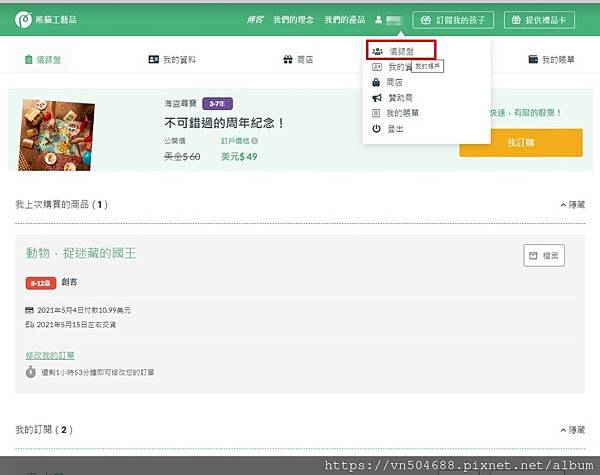Click the pirate treasure product image
The width and height of the screenshot is (600, 475).
pos(56,135)
